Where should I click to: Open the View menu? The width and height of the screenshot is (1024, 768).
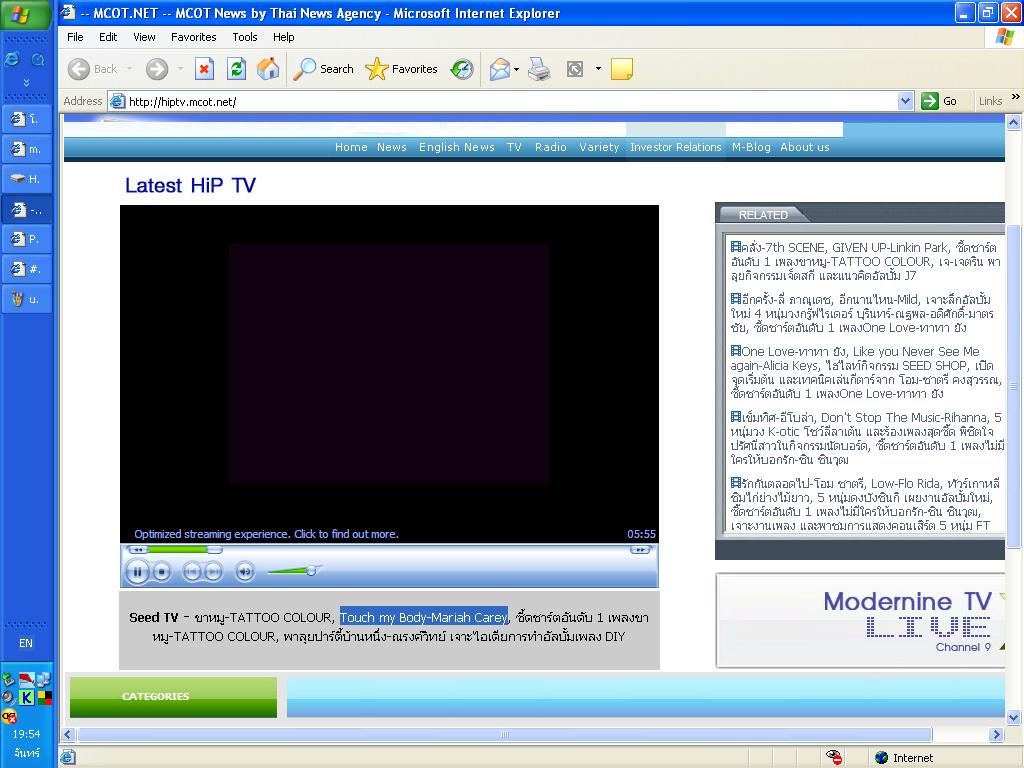(x=144, y=37)
